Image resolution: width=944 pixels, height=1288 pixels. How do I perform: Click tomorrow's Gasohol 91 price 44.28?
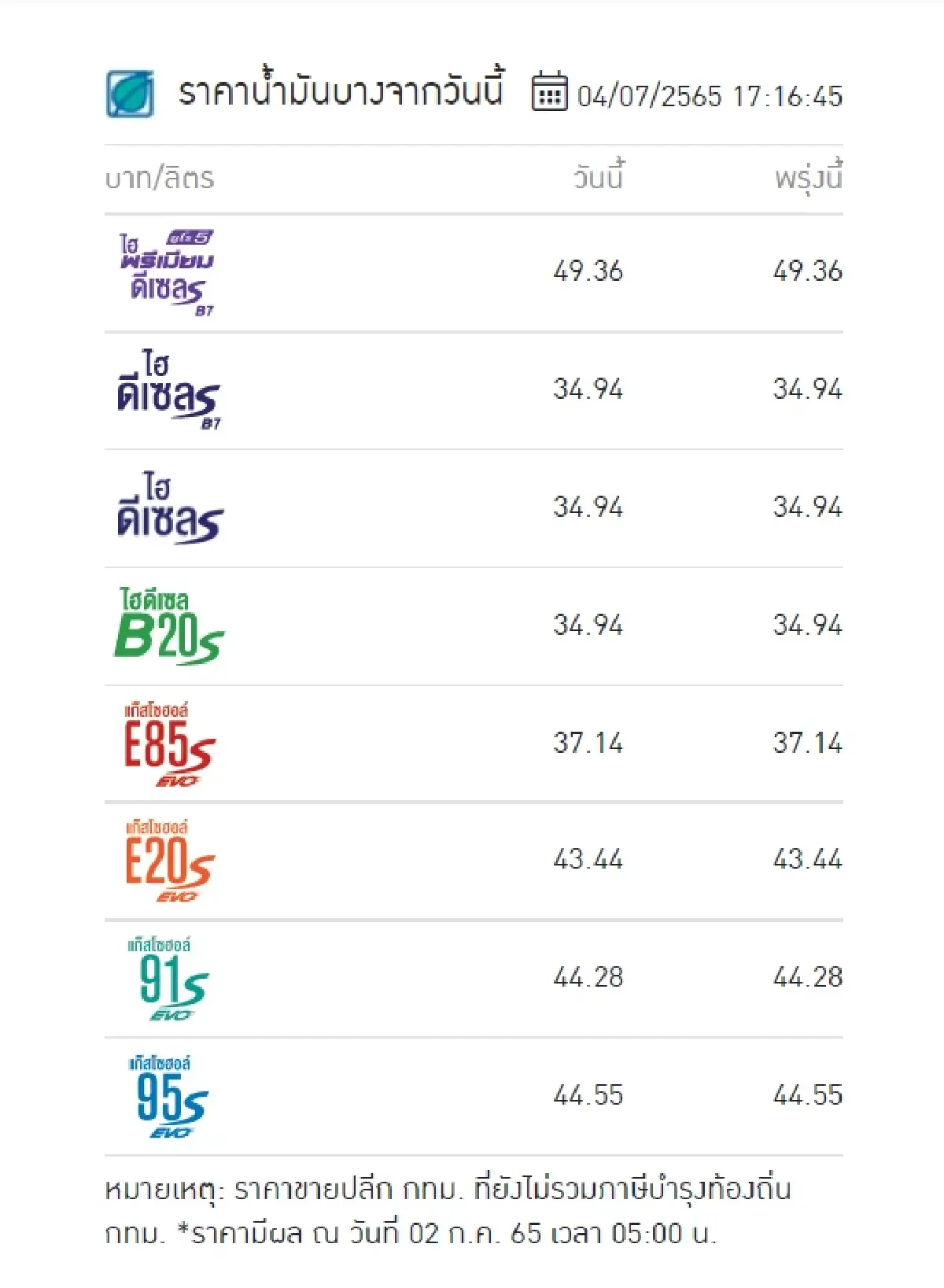click(807, 977)
